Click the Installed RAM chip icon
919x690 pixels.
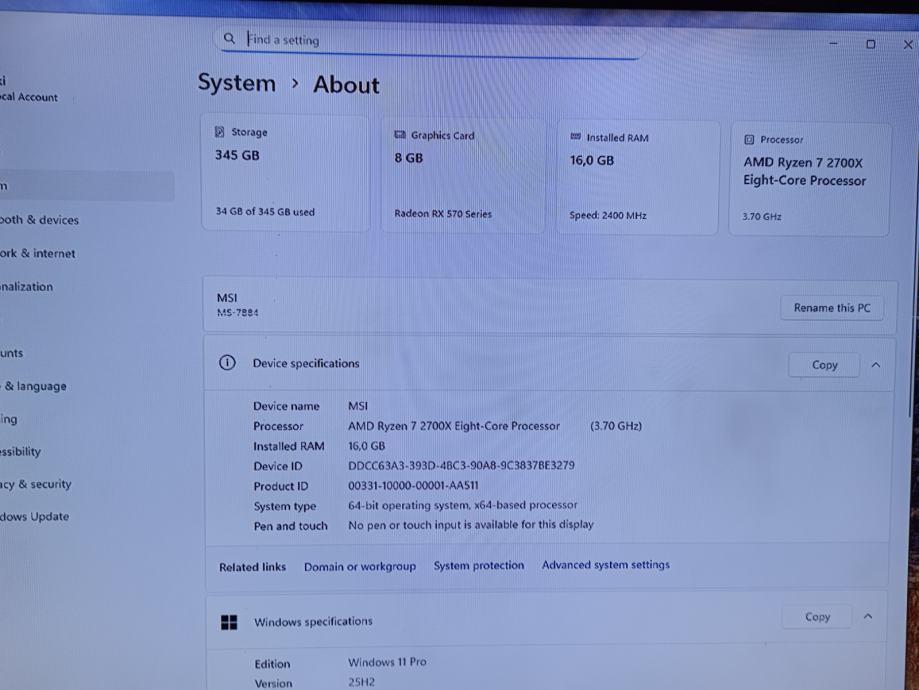point(576,137)
